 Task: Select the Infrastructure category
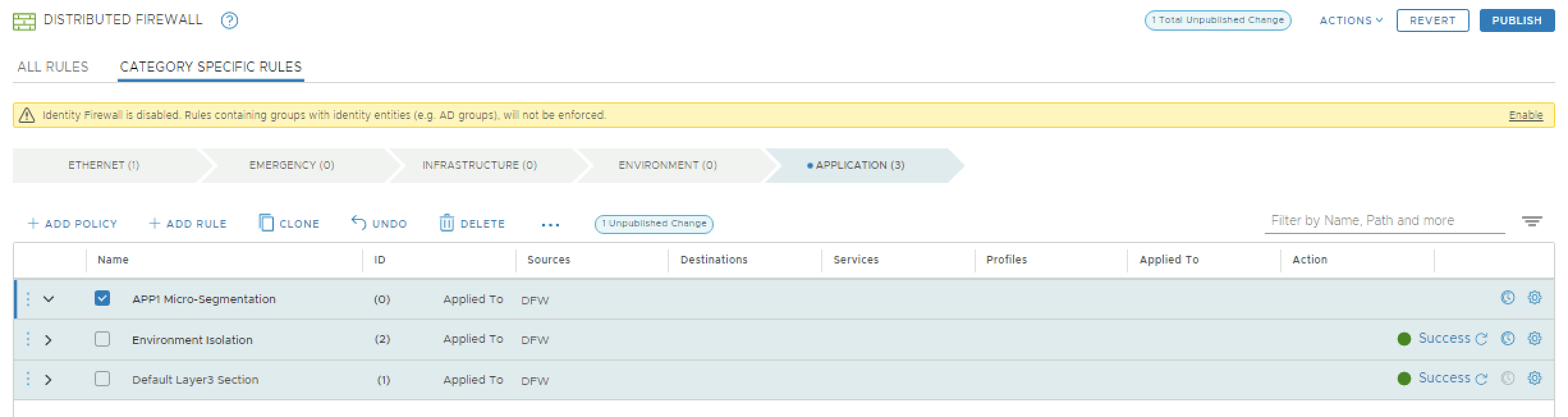point(479,165)
